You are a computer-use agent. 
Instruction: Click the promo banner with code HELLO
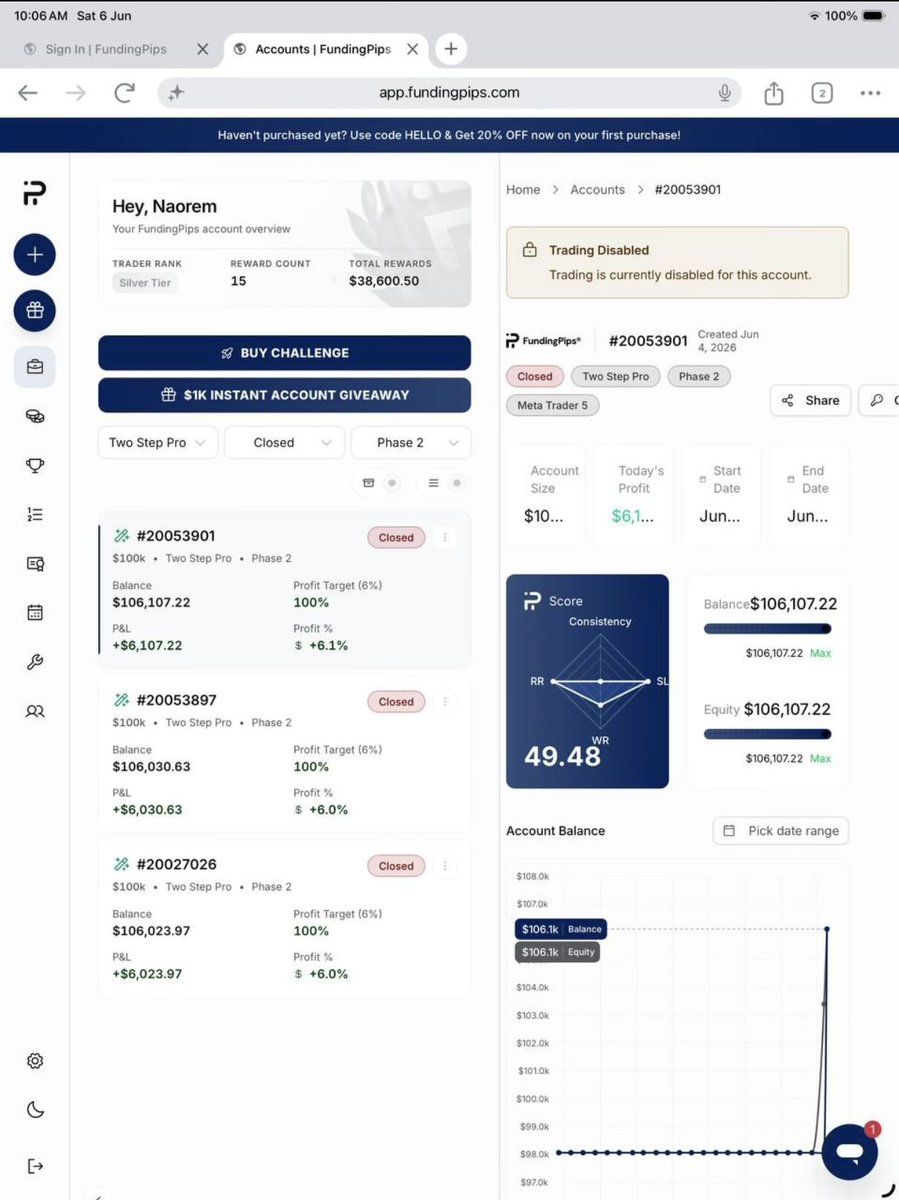[449, 135]
